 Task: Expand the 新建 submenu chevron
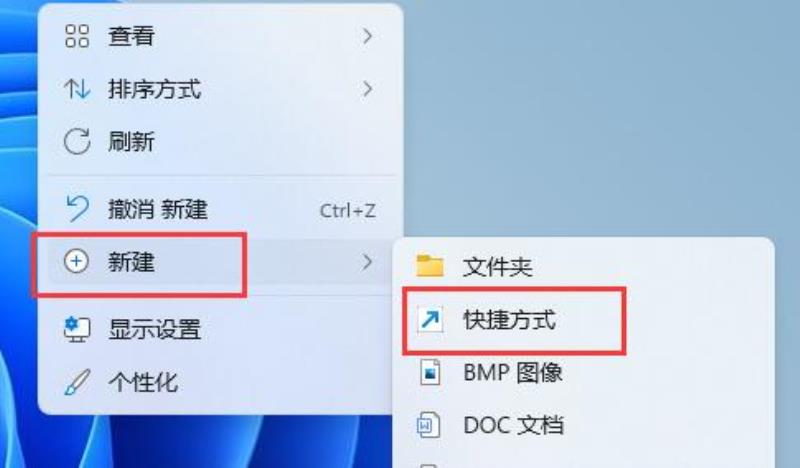point(367,262)
